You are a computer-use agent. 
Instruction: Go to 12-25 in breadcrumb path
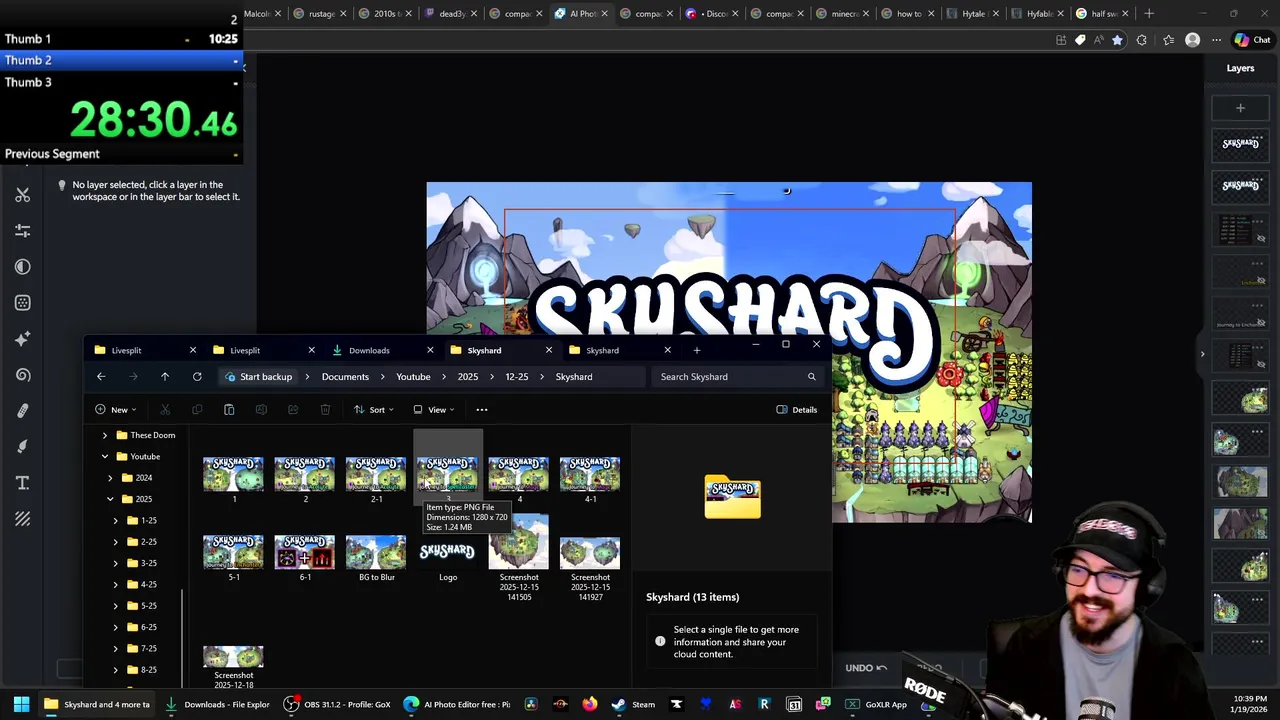tap(516, 377)
